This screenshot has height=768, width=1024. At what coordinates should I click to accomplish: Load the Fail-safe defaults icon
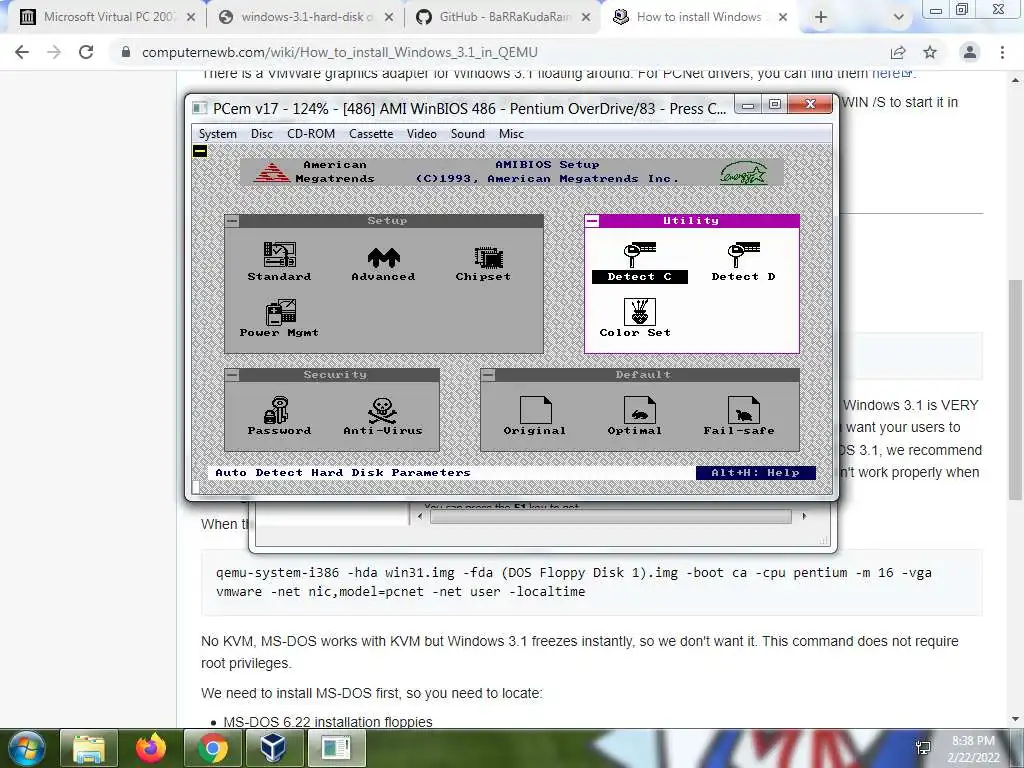[739, 416]
